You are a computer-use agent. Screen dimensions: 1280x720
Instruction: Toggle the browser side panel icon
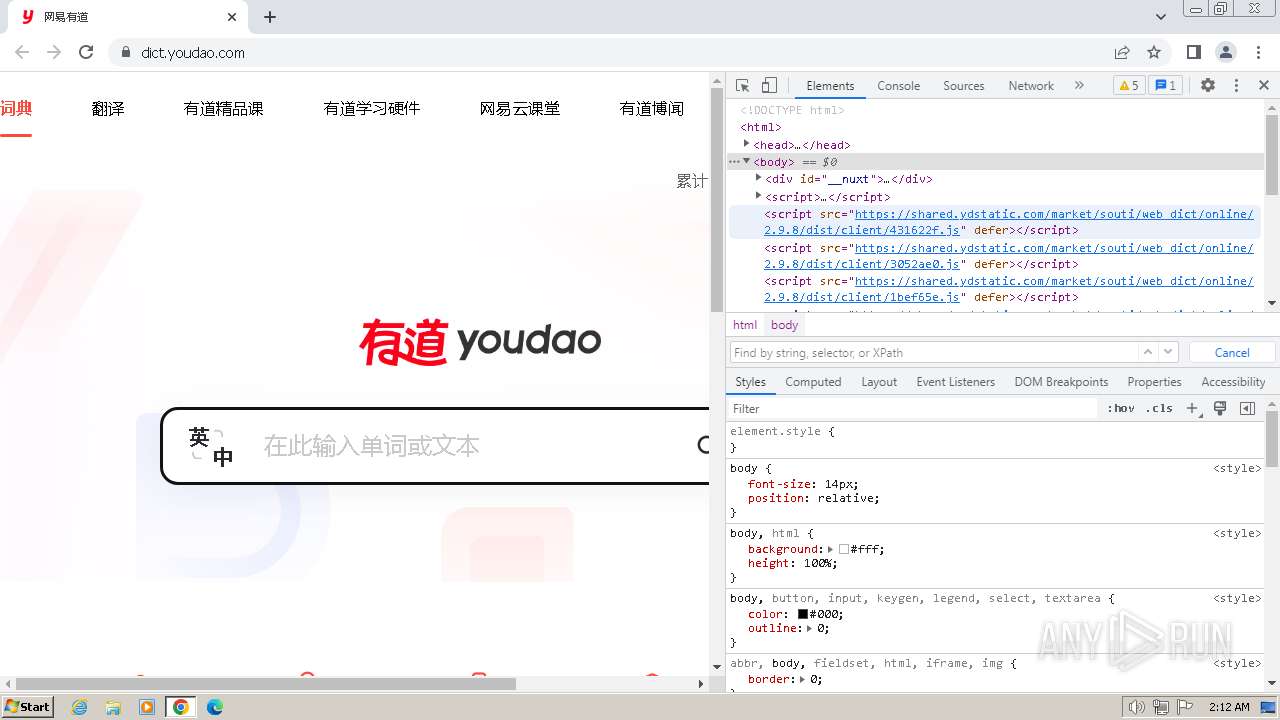[1193, 52]
